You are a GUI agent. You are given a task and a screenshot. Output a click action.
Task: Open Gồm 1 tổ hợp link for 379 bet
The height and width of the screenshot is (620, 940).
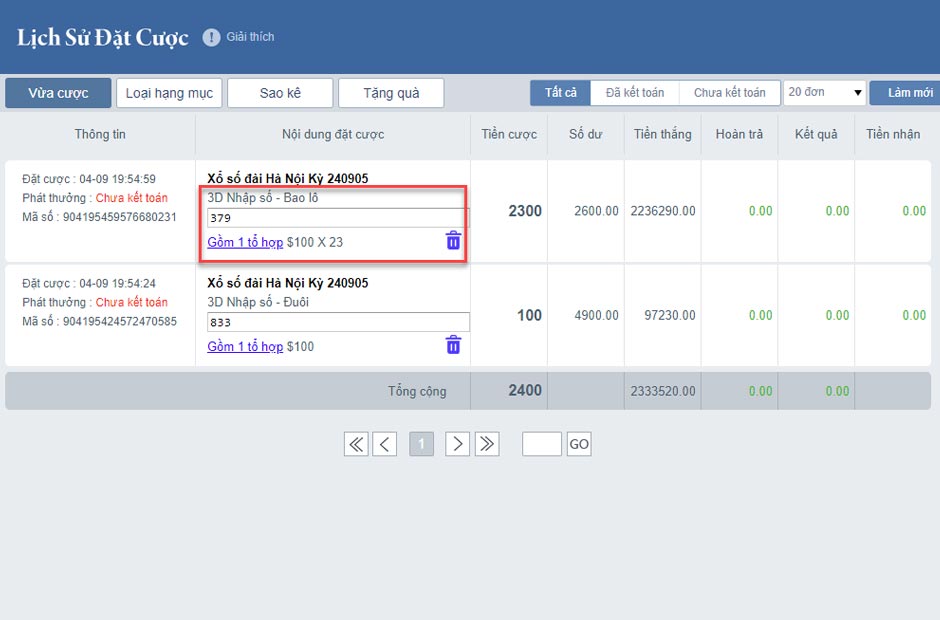pyautogui.click(x=245, y=242)
